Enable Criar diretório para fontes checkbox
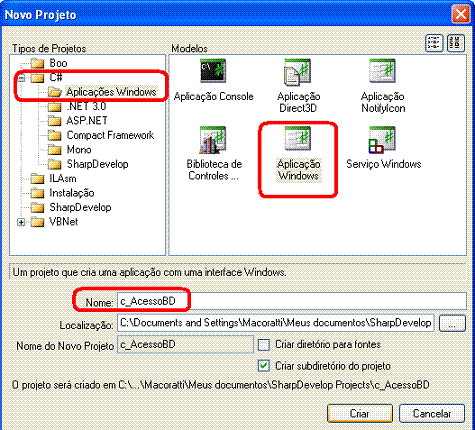Screen dimensions: 475x430 264,345
